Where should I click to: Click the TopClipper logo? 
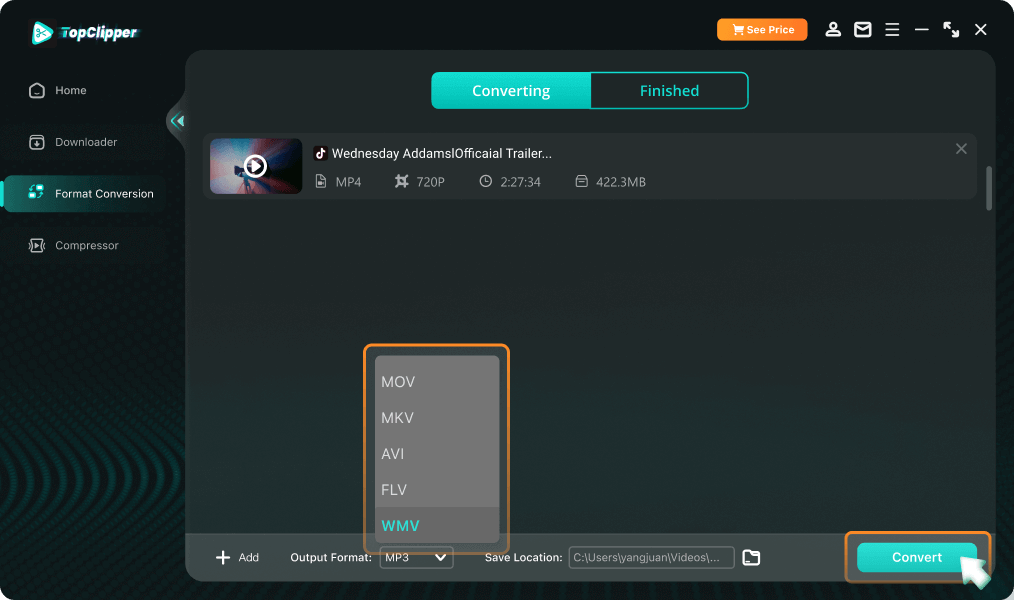pyautogui.click(x=85, y=32)
